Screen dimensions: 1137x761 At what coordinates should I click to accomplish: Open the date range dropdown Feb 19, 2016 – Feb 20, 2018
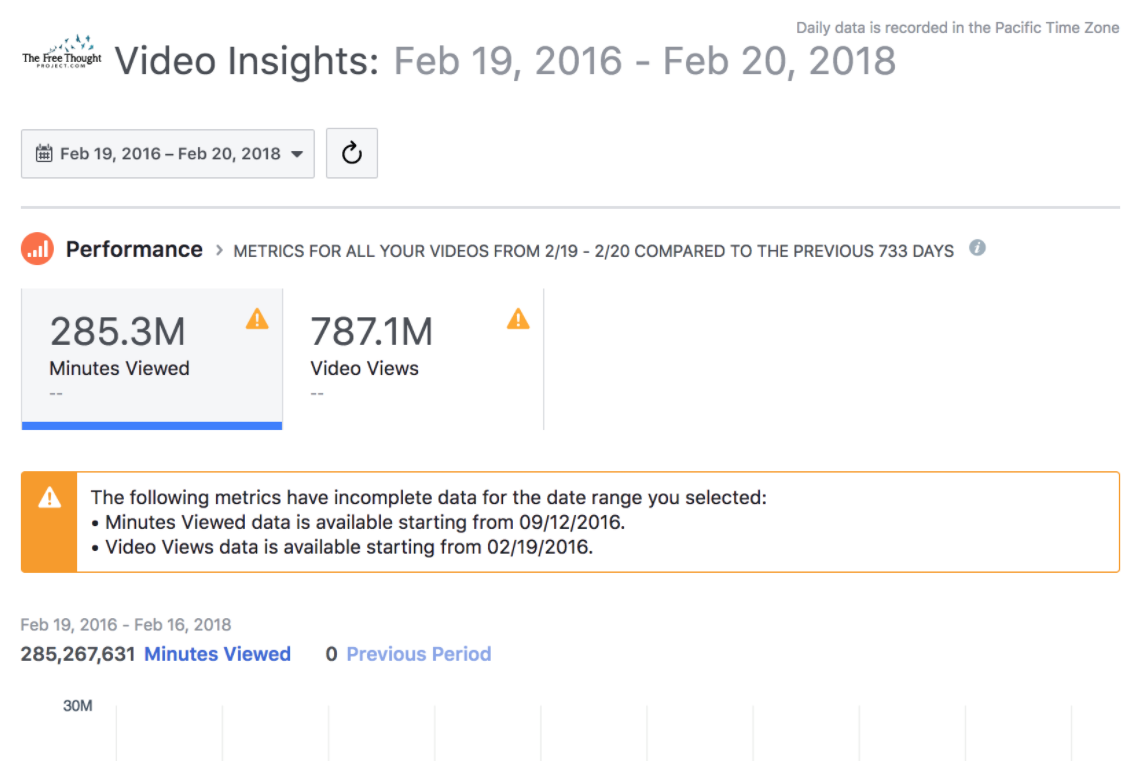tap(168, 154)
